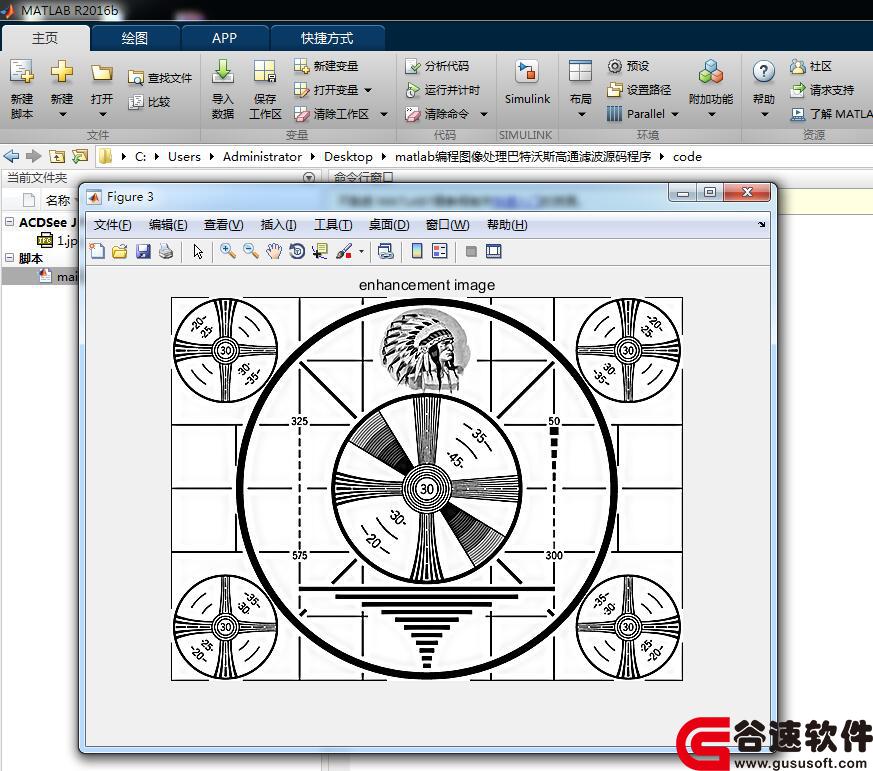Switch to the Shortcuts (快捷方式) tab
Image resolution: width=873 pixels, height=771 pixels.
pyautogui.click(x=327, y=38)
